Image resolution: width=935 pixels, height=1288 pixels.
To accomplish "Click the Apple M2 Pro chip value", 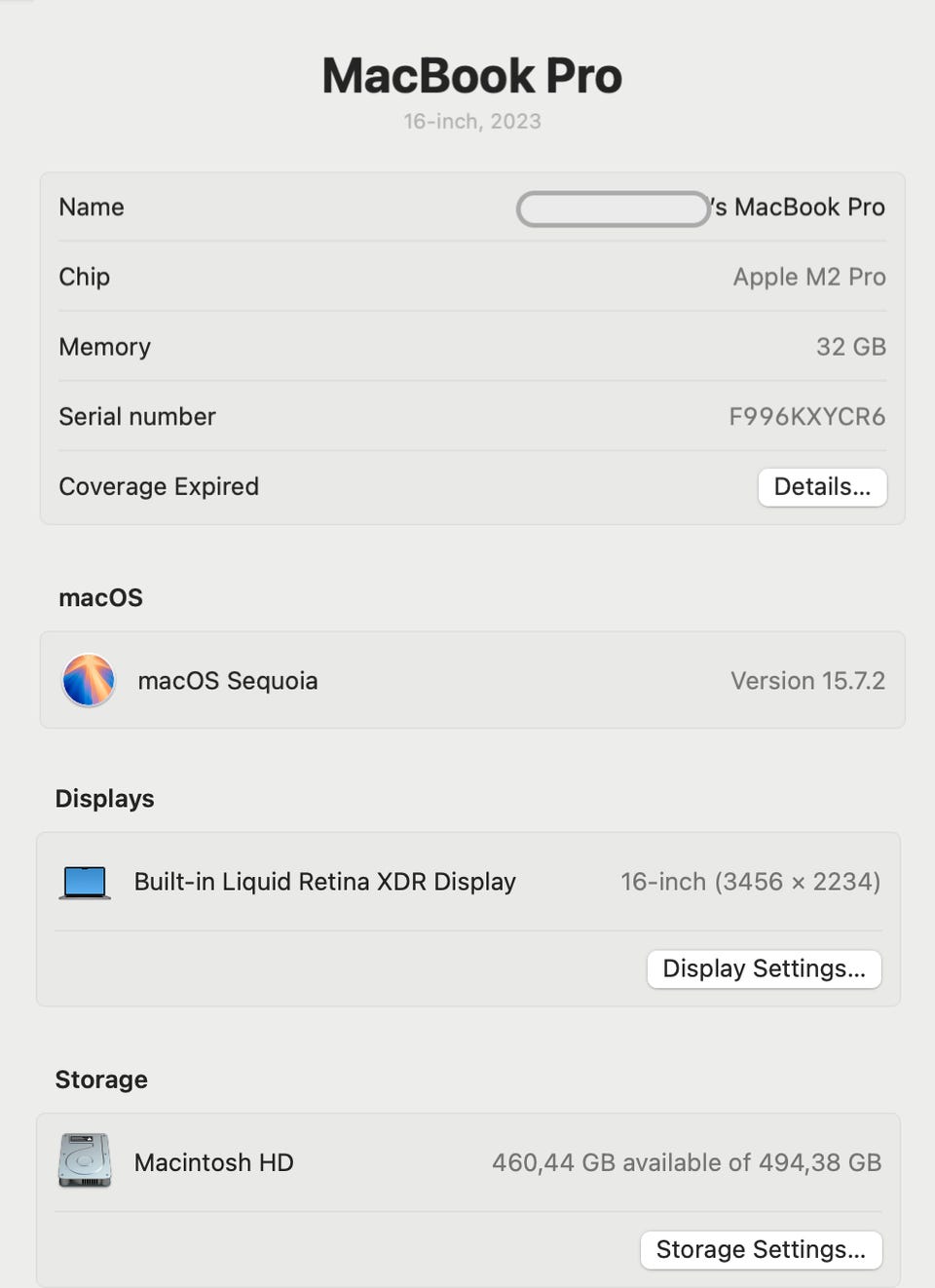I will point(808,278).
